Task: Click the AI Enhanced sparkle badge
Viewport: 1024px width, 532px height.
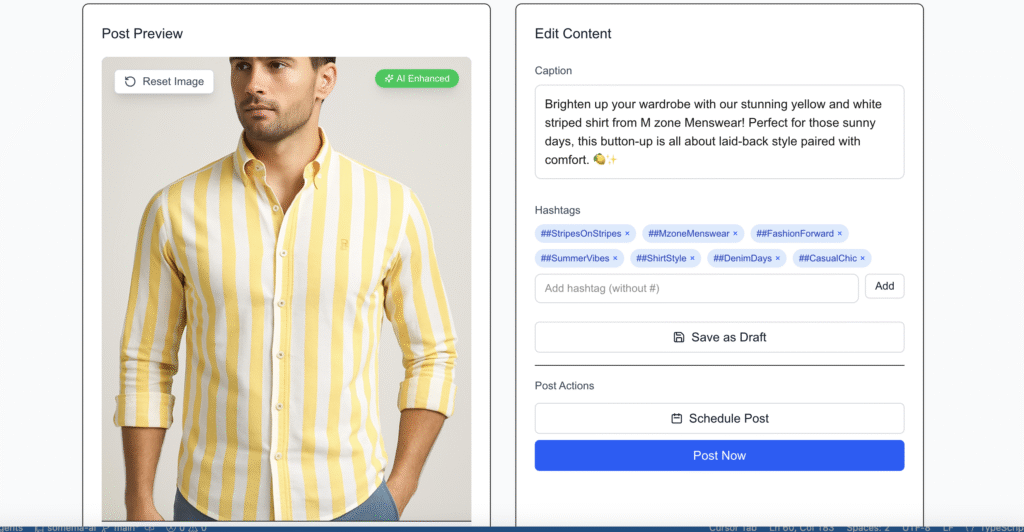Action: (417, 78)
